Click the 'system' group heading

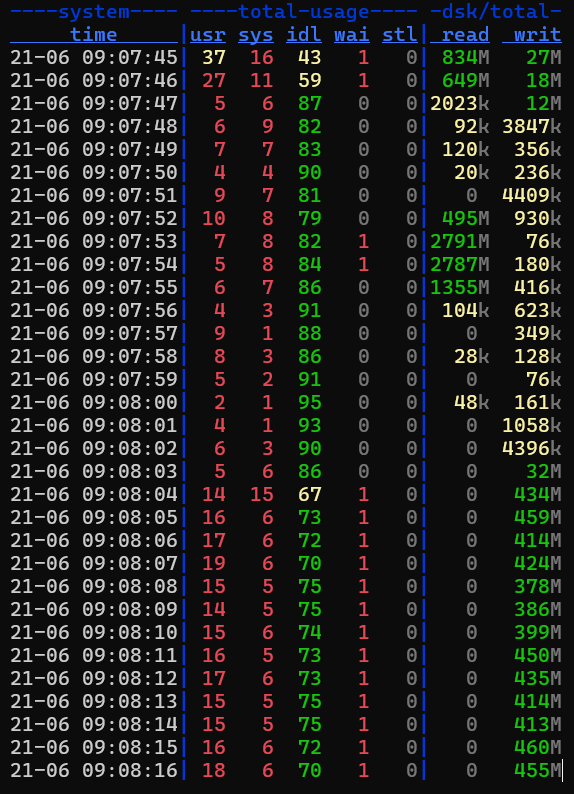[x=94, y=11]
